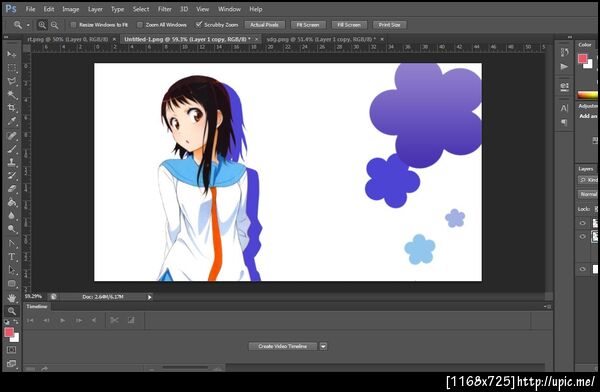
Task: Select the Path Selection tool
Action: pyautogui.click(x=11, y=270)
